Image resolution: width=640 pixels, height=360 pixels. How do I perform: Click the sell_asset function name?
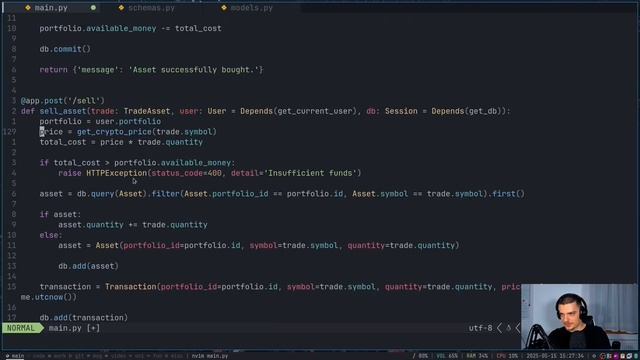tap(62, 111)
